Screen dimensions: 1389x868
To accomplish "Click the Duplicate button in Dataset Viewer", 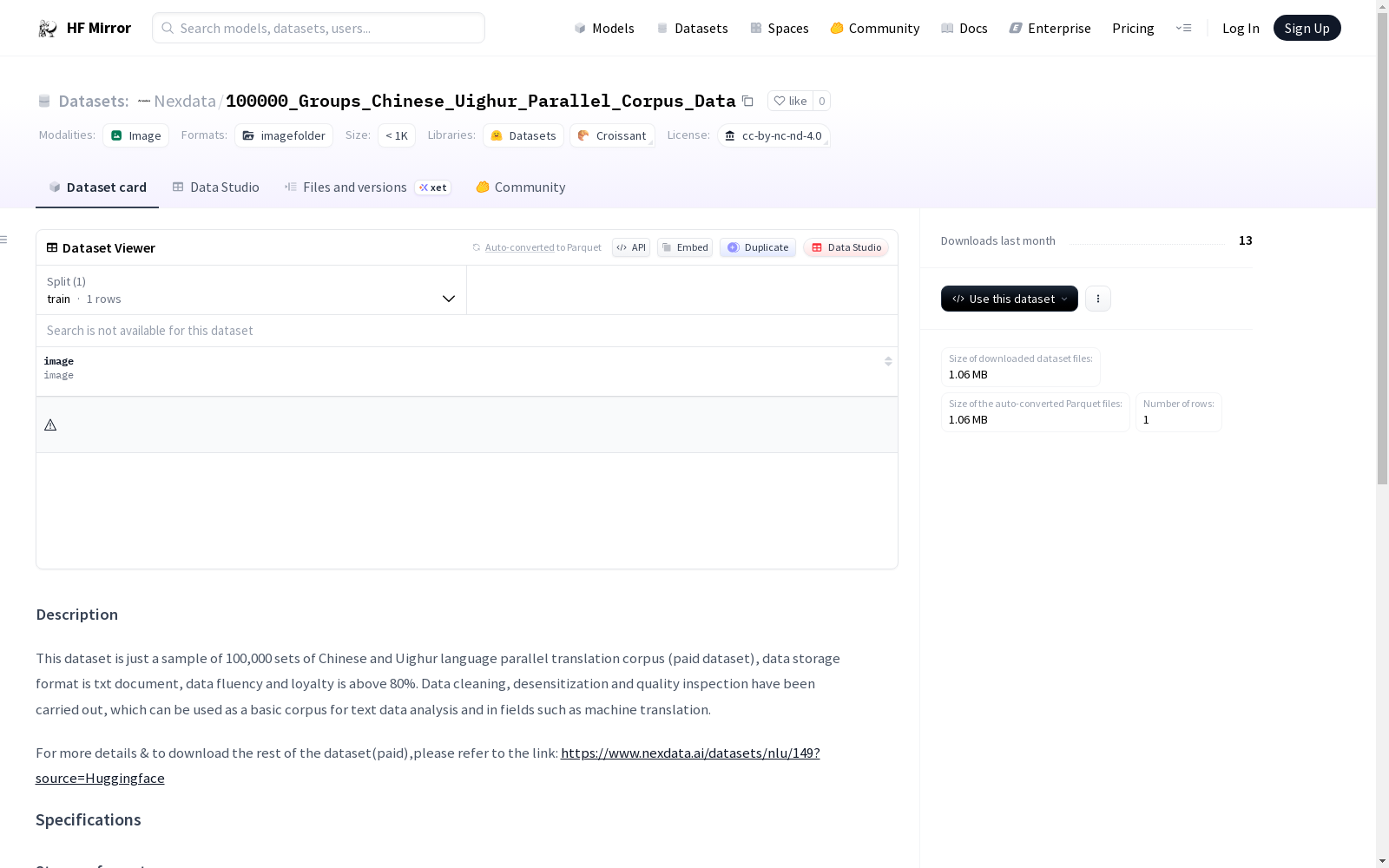I will coord(758,247).
